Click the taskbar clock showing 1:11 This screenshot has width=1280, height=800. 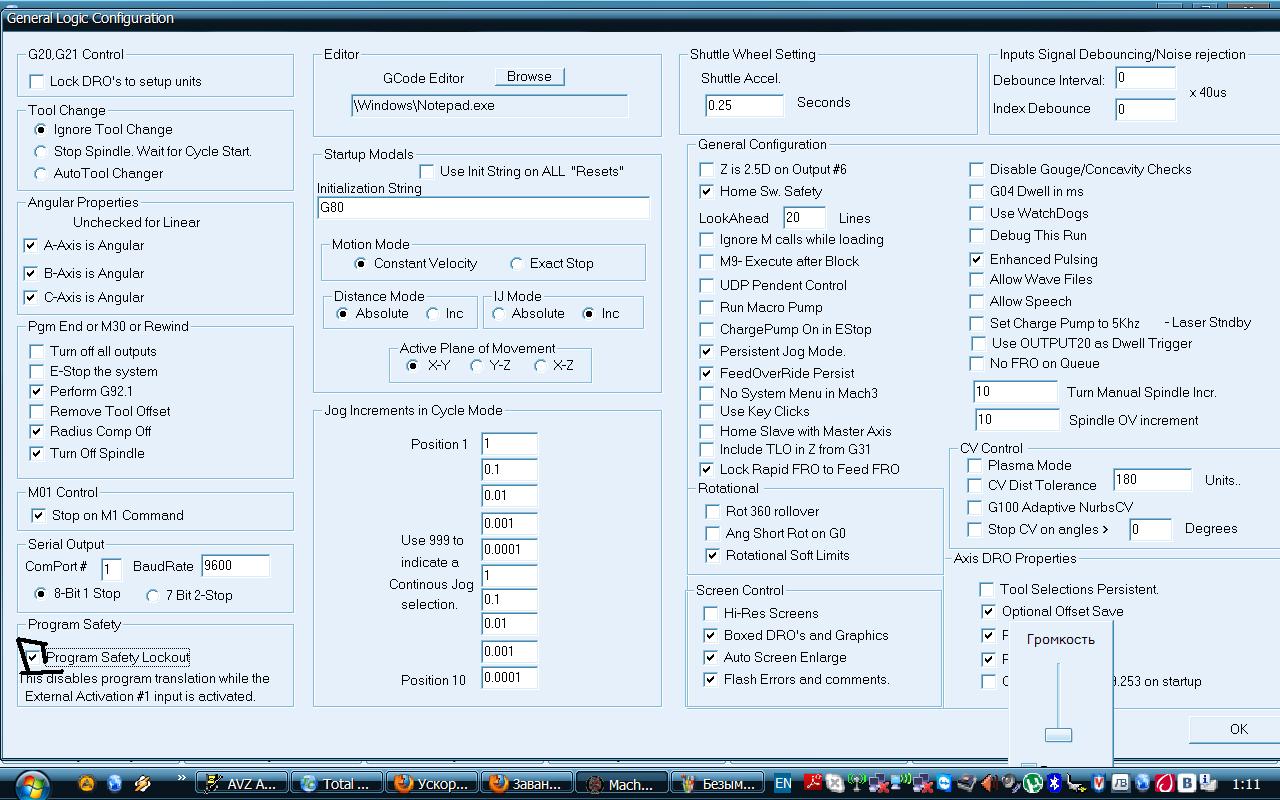pyautogui.click(x=1246, y=784)
